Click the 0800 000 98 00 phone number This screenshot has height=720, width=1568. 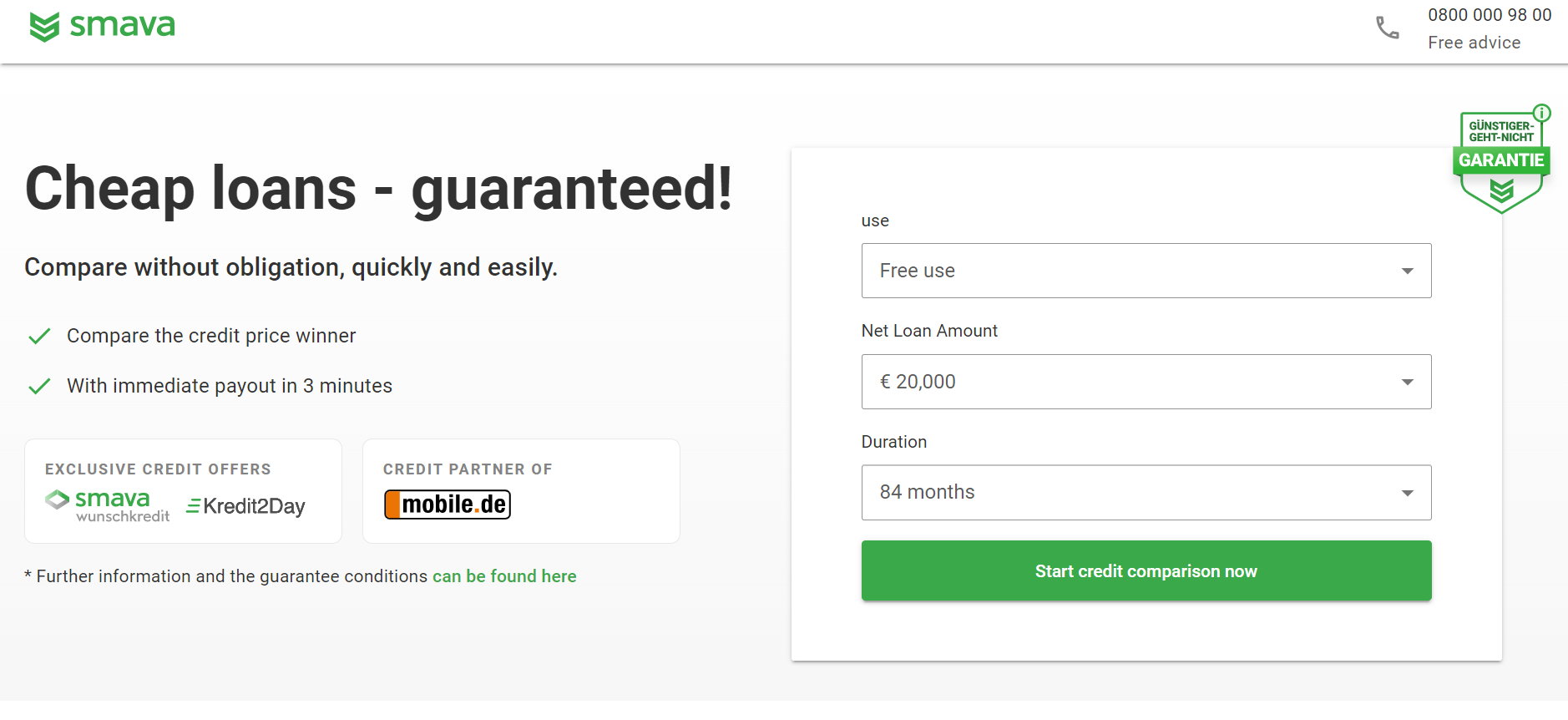[1489, 15]
